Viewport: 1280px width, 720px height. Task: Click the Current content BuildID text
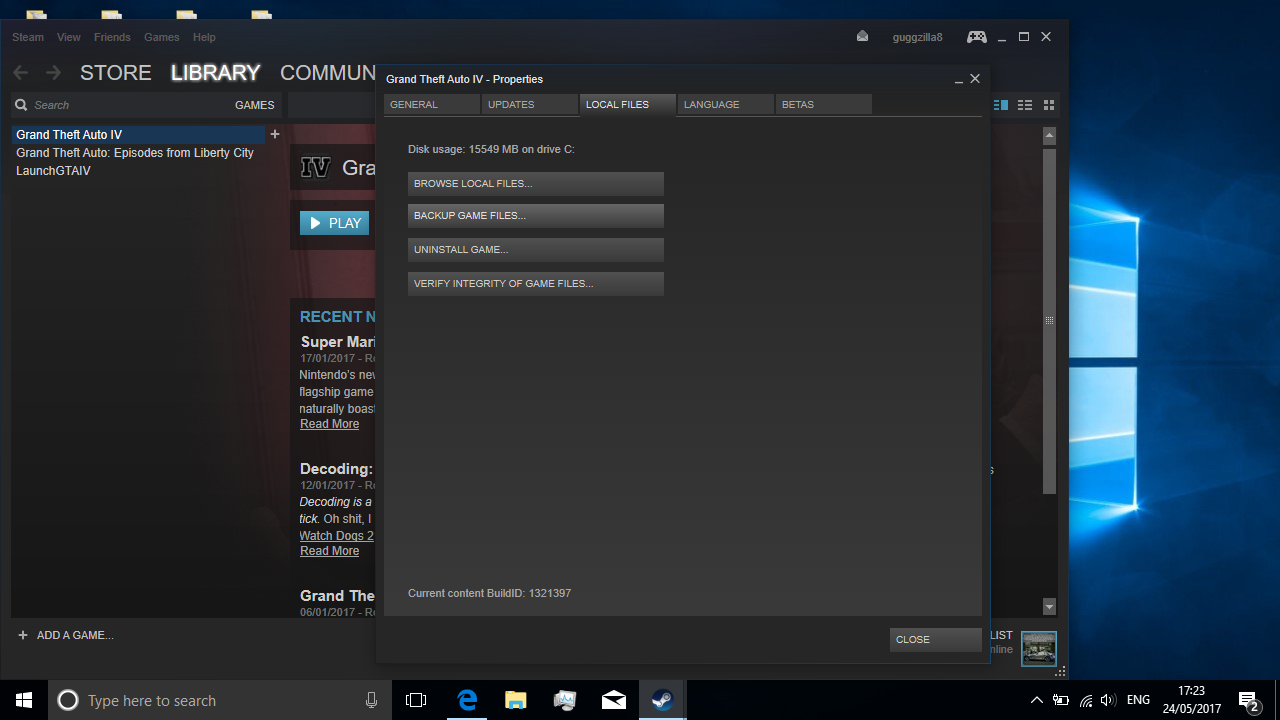pyautogui.click(x=489, y=594)
